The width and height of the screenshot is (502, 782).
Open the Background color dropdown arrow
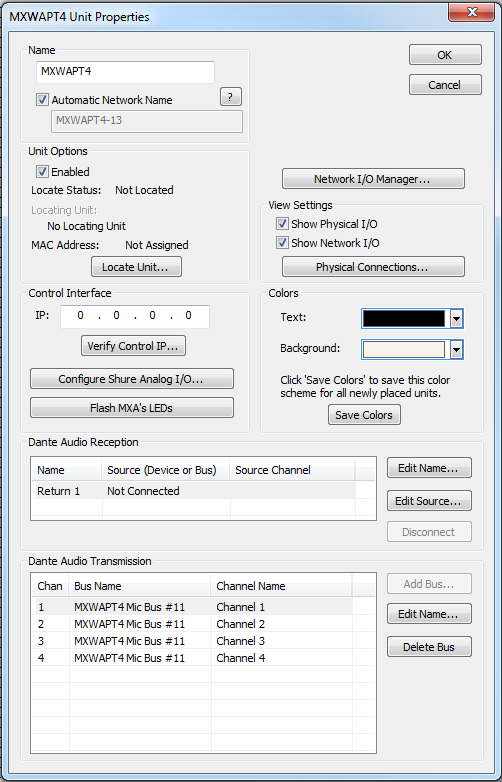click(x=456, y=350)
